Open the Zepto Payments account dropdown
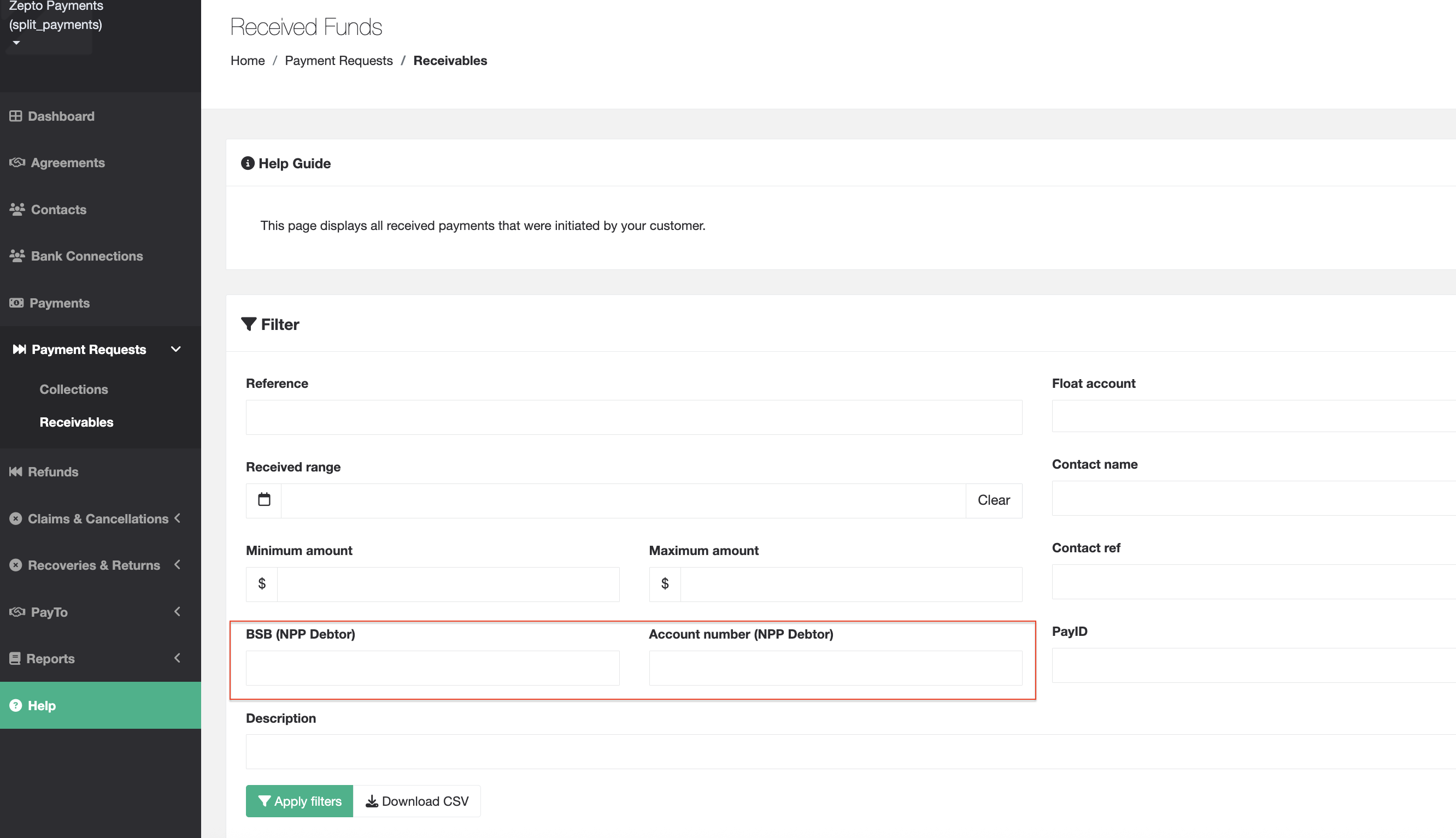Viewport: 1456px width, 838px height. coord(16,43)
